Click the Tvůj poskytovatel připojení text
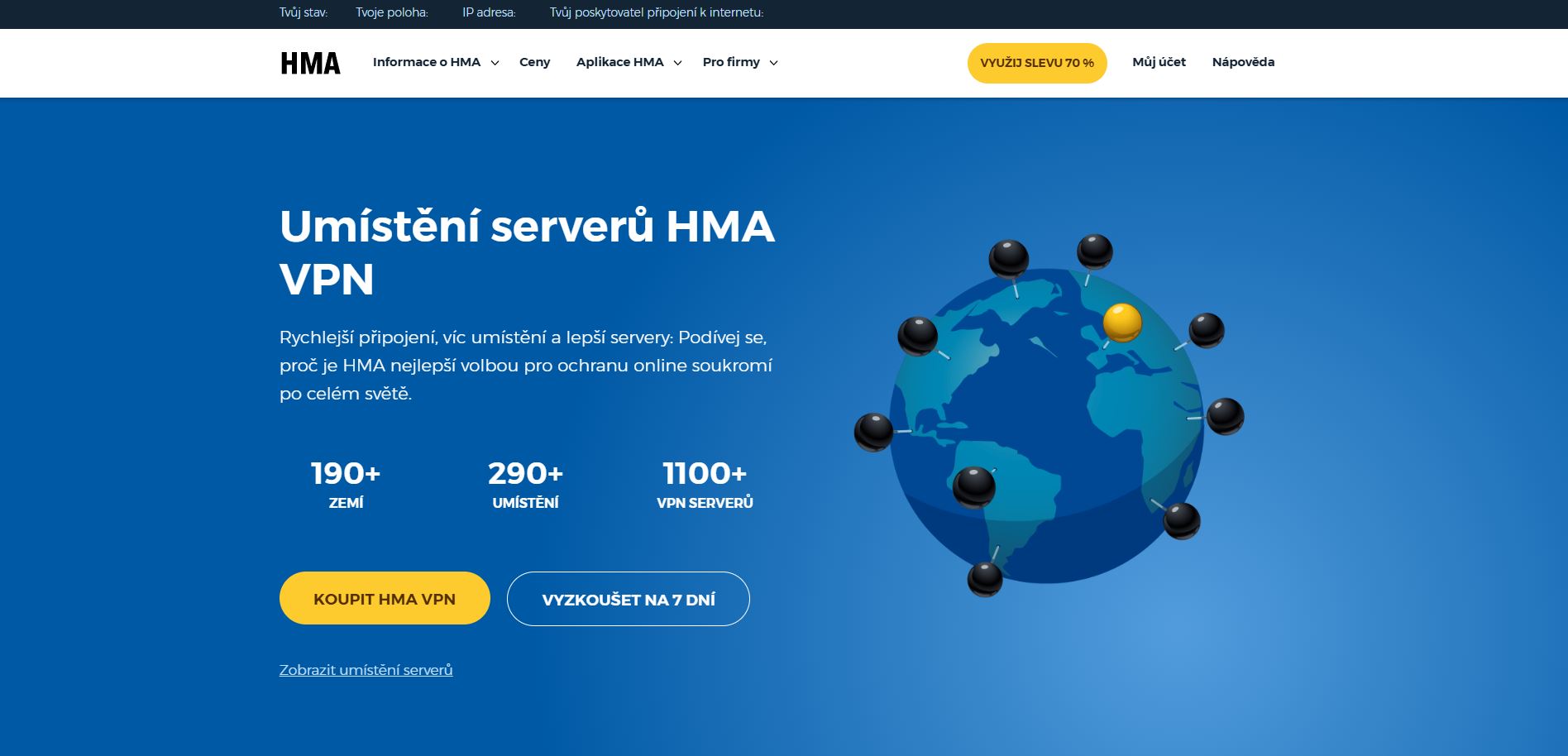 [x=657, y=12]
